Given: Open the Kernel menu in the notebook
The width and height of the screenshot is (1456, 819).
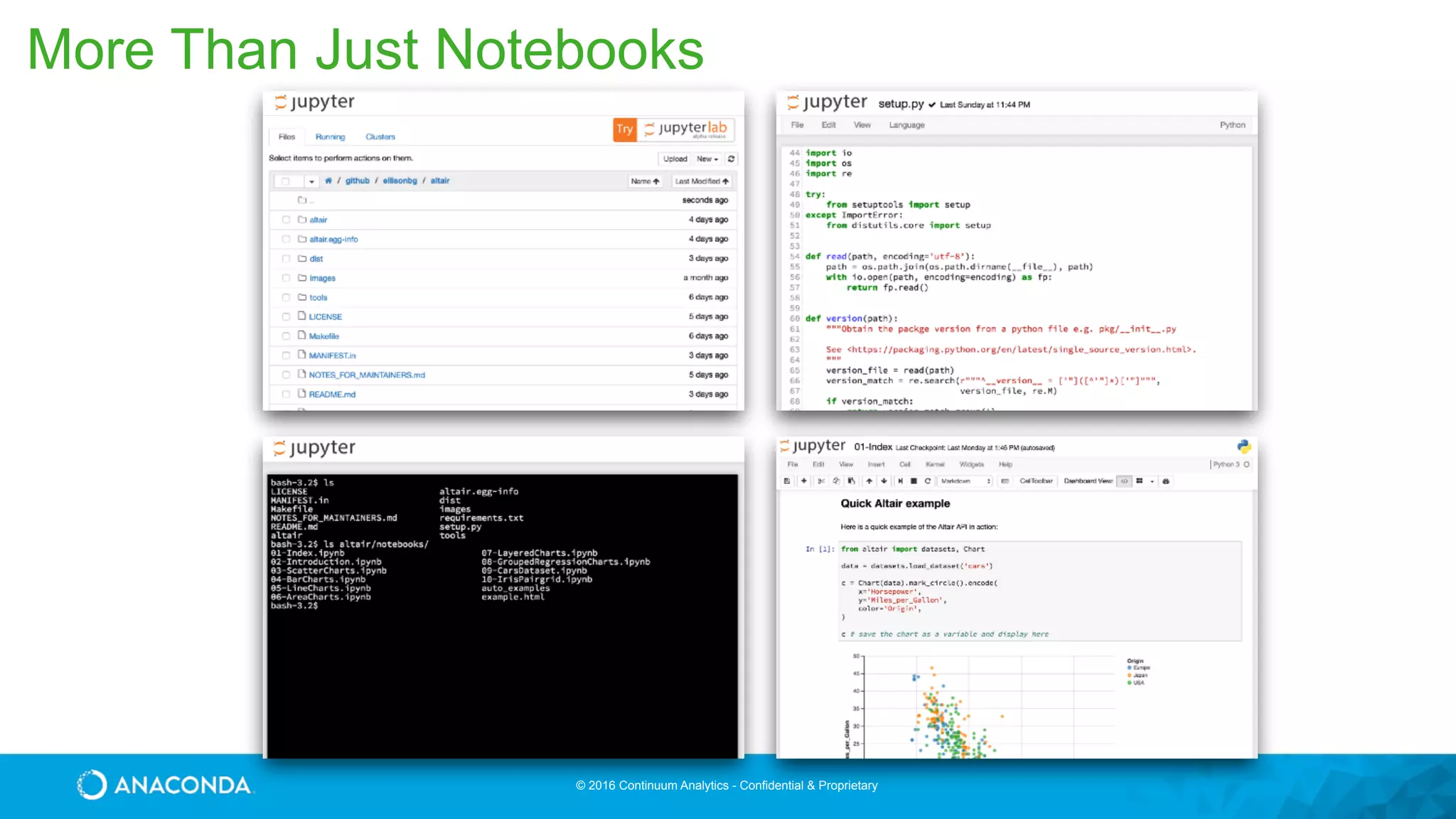Looking at the screenshot, I should [x=935, y=464].
